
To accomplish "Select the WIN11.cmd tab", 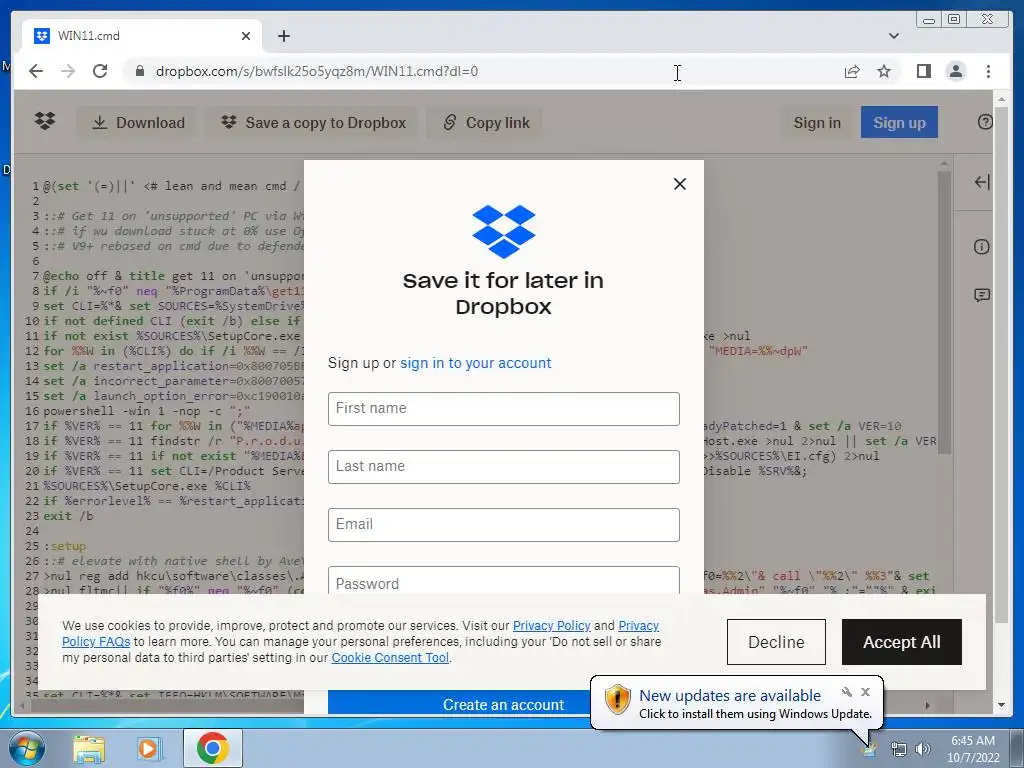I will pos(142,36).
